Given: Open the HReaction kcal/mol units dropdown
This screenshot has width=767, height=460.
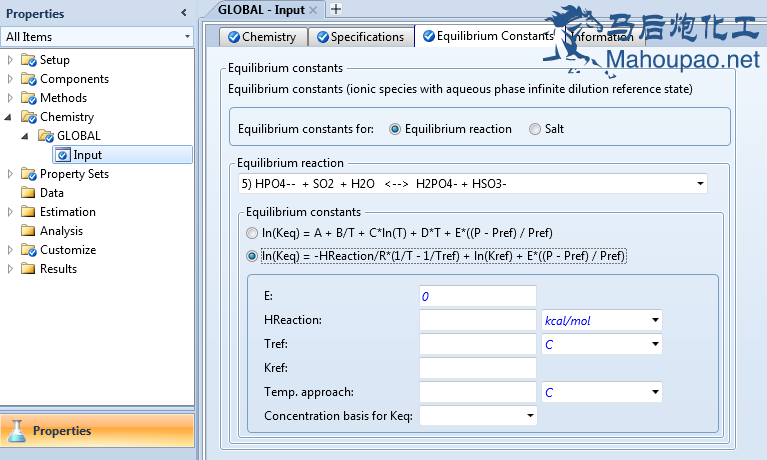Looking at the screenshot, I should pyautogui.click(x=654, y=320).
